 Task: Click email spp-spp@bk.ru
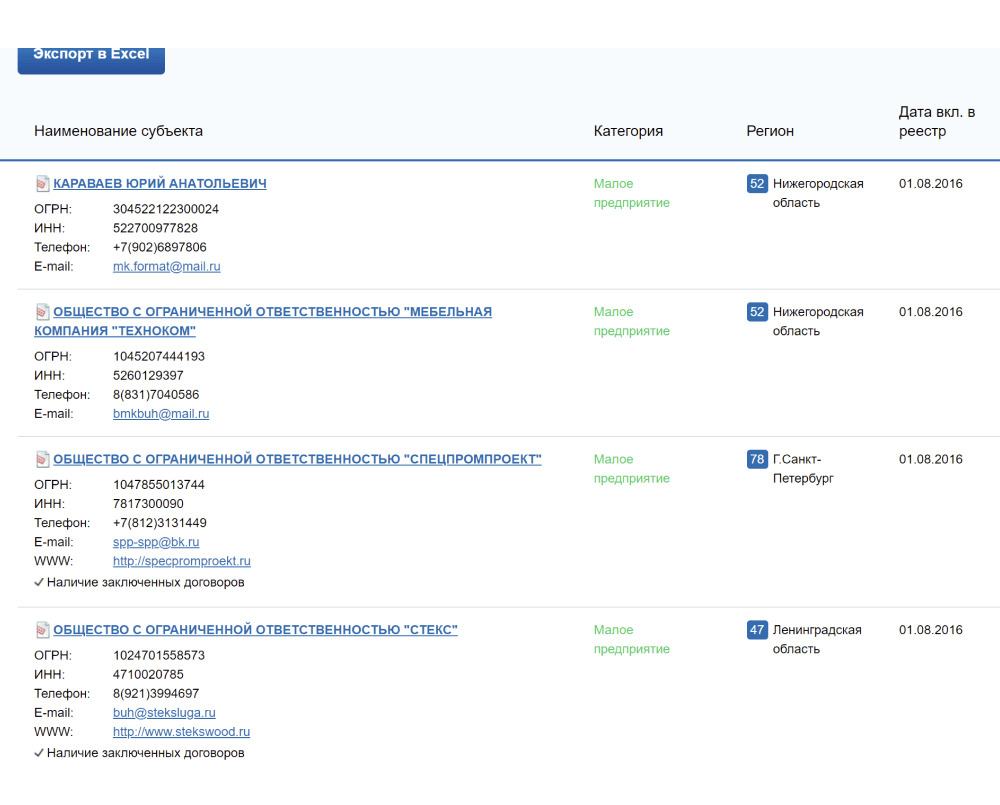(156, 543)
